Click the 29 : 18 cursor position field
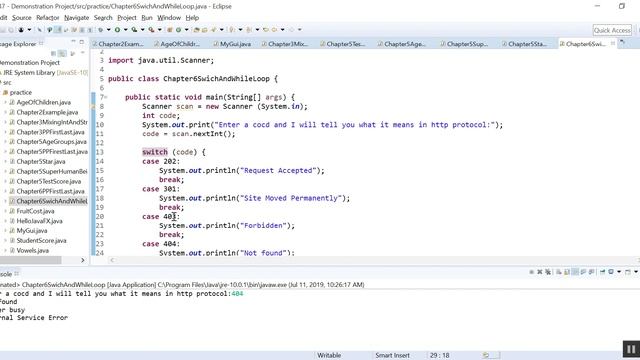 coord(439,356)
